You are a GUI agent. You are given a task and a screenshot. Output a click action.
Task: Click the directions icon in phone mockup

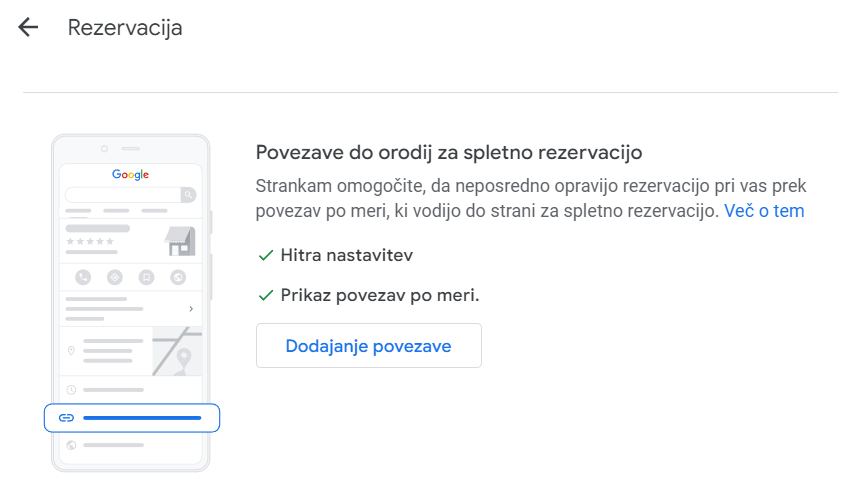[115, 277]
